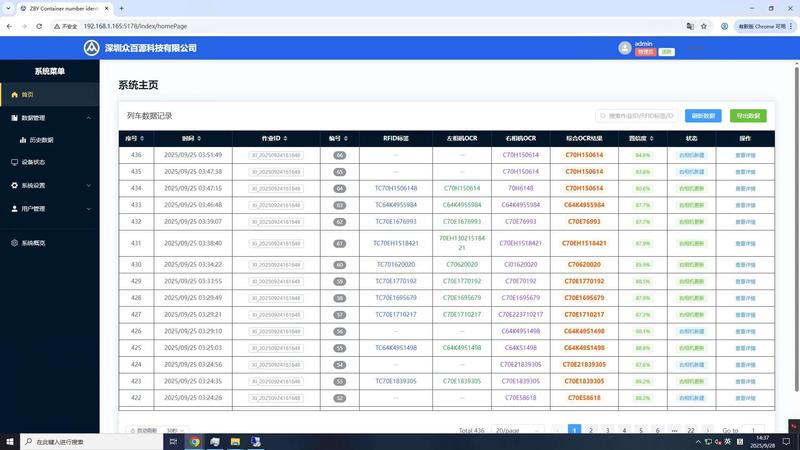
Task: Expand the 用户管理 sidebar menu
Action: (50, 209)
